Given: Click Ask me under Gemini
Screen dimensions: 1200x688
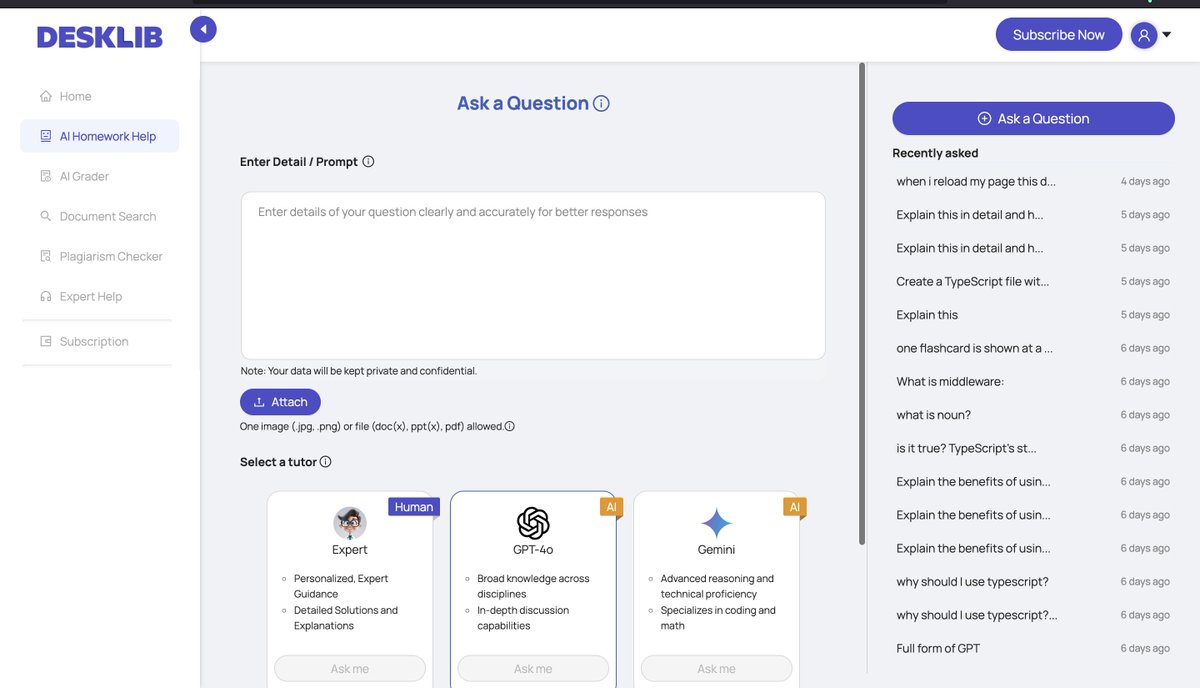Looking at the screenshot, I should click(716, 668).
